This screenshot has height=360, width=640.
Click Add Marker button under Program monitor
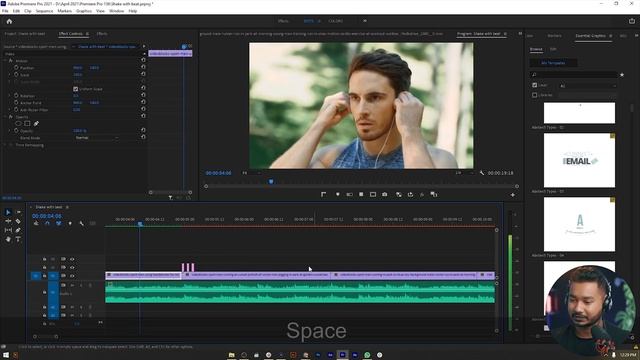338,195
